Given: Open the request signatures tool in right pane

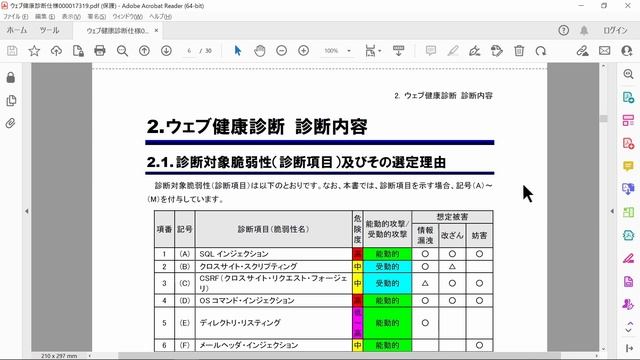Looking at the screenshot, I should coord(629,304).
